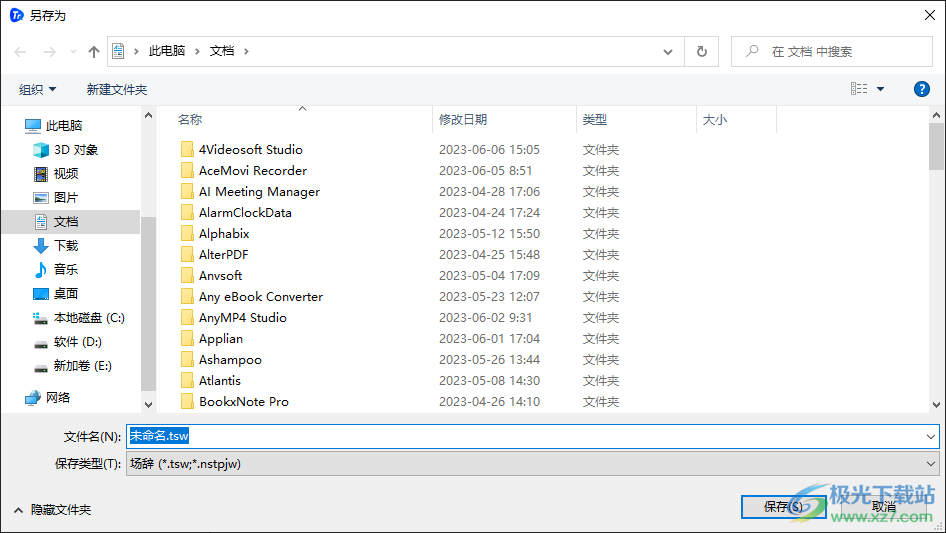Image resolution: width=946 pixels, height=533 pixels.
Task: Click the 取消 button
Action: (884, 506)
